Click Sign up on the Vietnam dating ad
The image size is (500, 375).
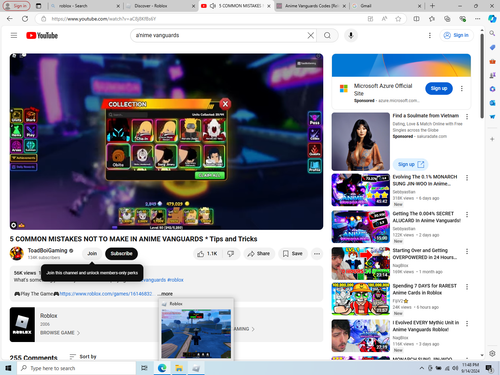(x=410, y=164)
